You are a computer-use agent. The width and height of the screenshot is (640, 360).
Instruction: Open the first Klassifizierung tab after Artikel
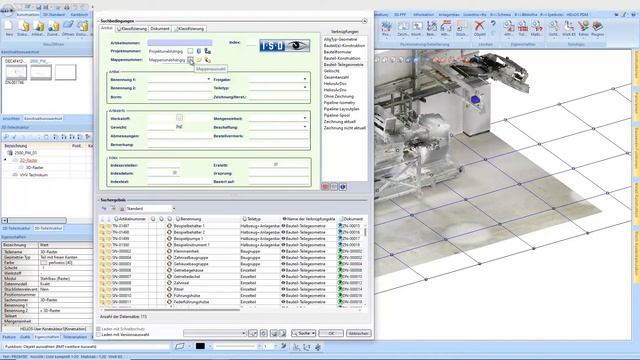click(x=132, y=29)
